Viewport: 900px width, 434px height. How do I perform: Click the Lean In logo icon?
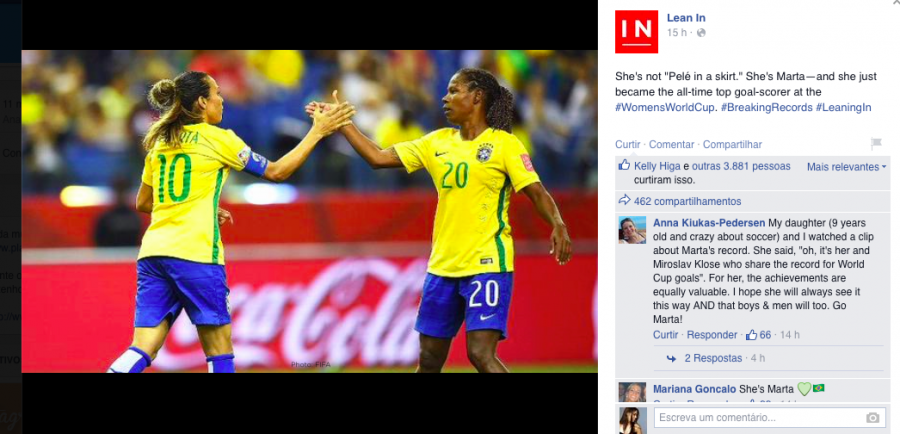(x=636, y=32)
